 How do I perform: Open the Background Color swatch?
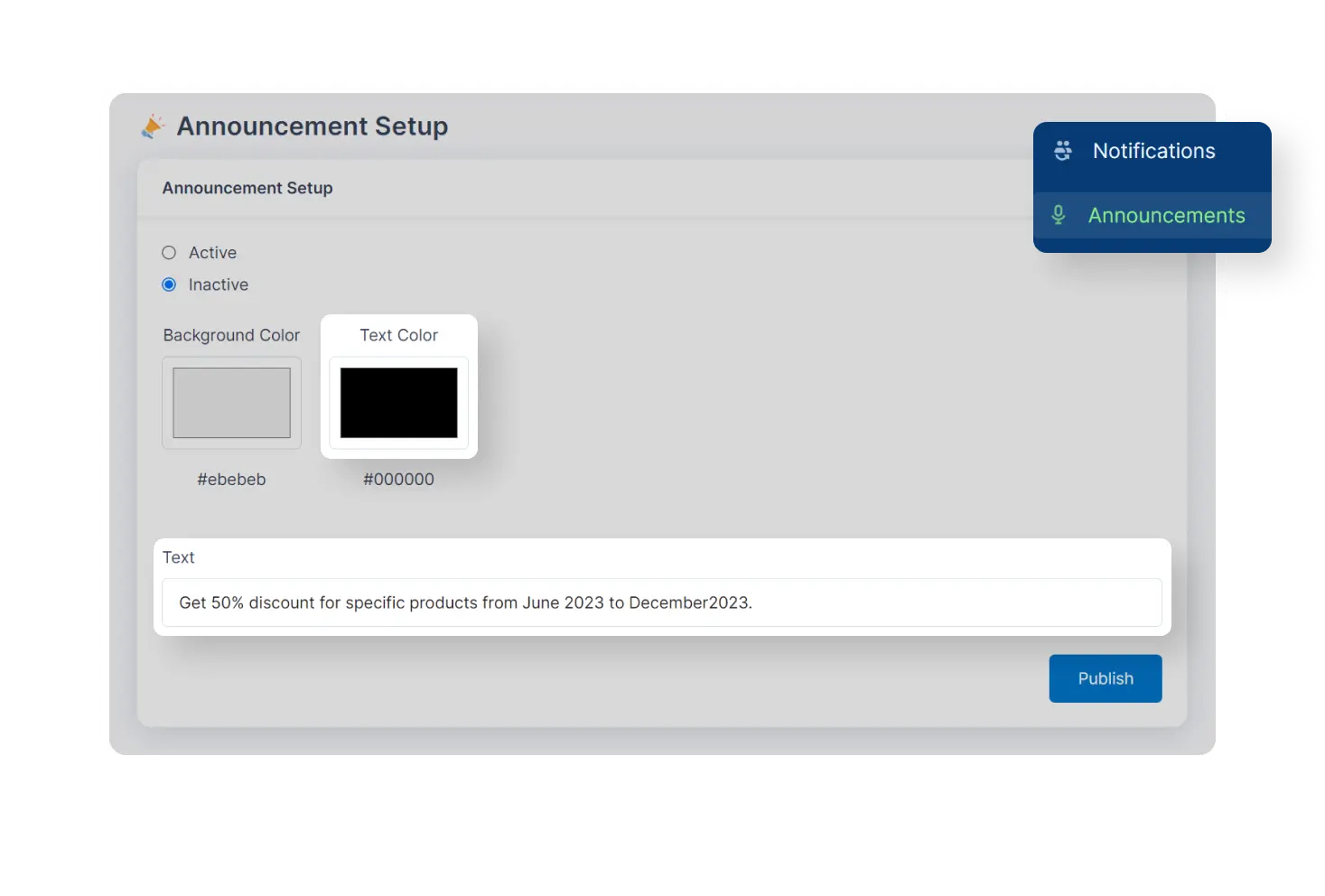(x=231, y=403)
